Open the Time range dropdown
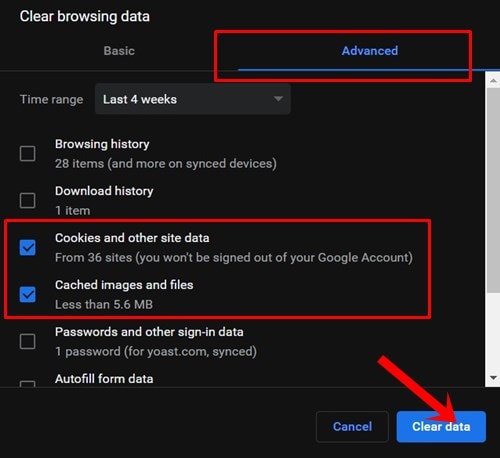The width and height of the screenshot is (500, 458). [193, 99]
